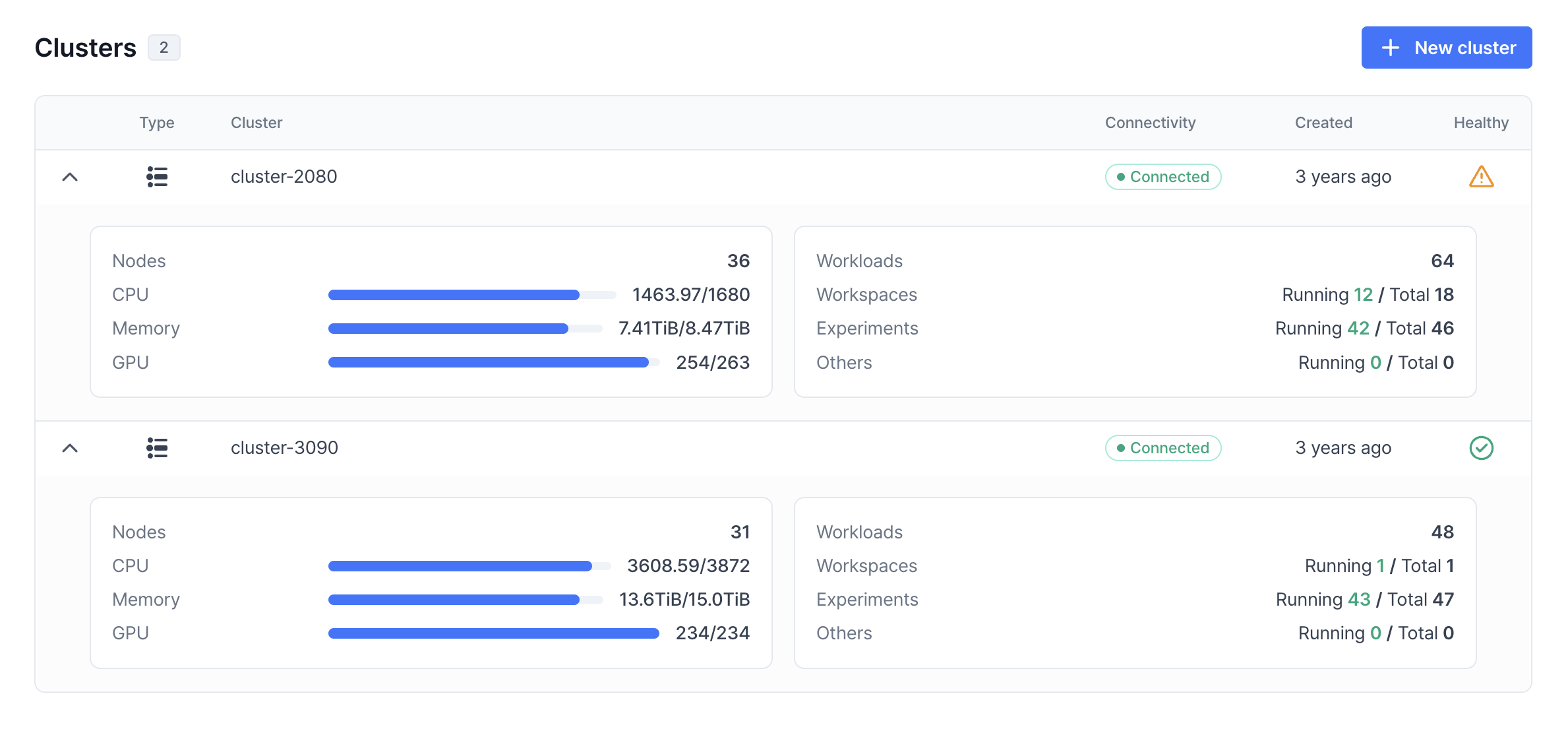Click the warning icon for cluster-2080
The height and width of the screenshot is (735, 1568).
pos(1481,177)
